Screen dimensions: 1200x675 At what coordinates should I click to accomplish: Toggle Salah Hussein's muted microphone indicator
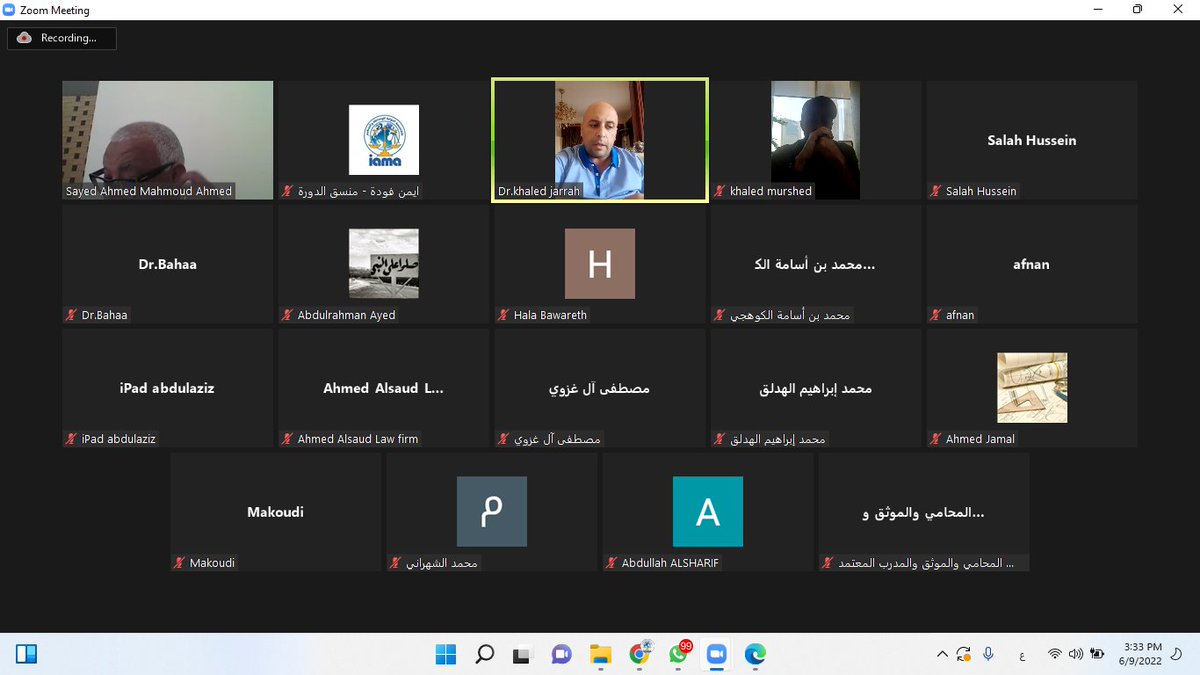pyautogui.click(x=935, y=190)
